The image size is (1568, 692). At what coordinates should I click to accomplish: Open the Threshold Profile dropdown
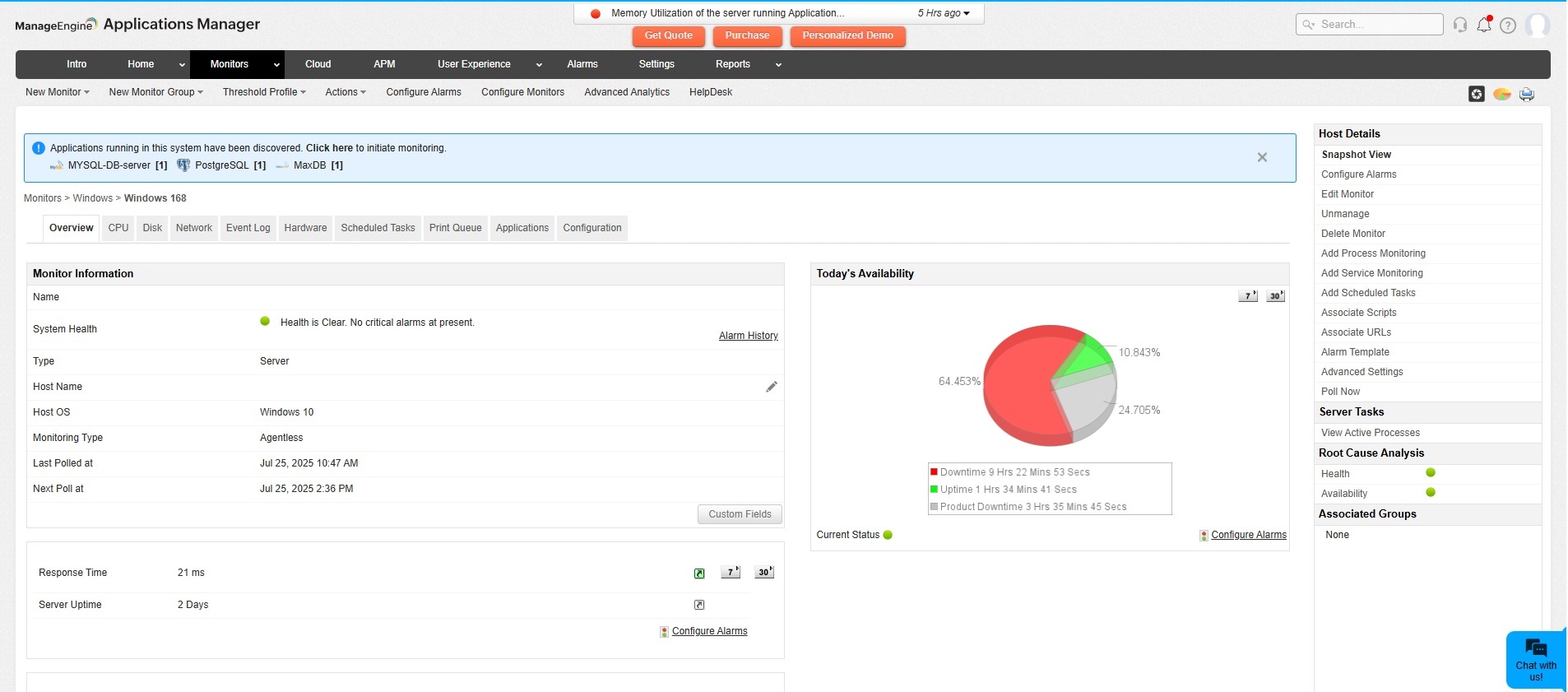point(264,92)
